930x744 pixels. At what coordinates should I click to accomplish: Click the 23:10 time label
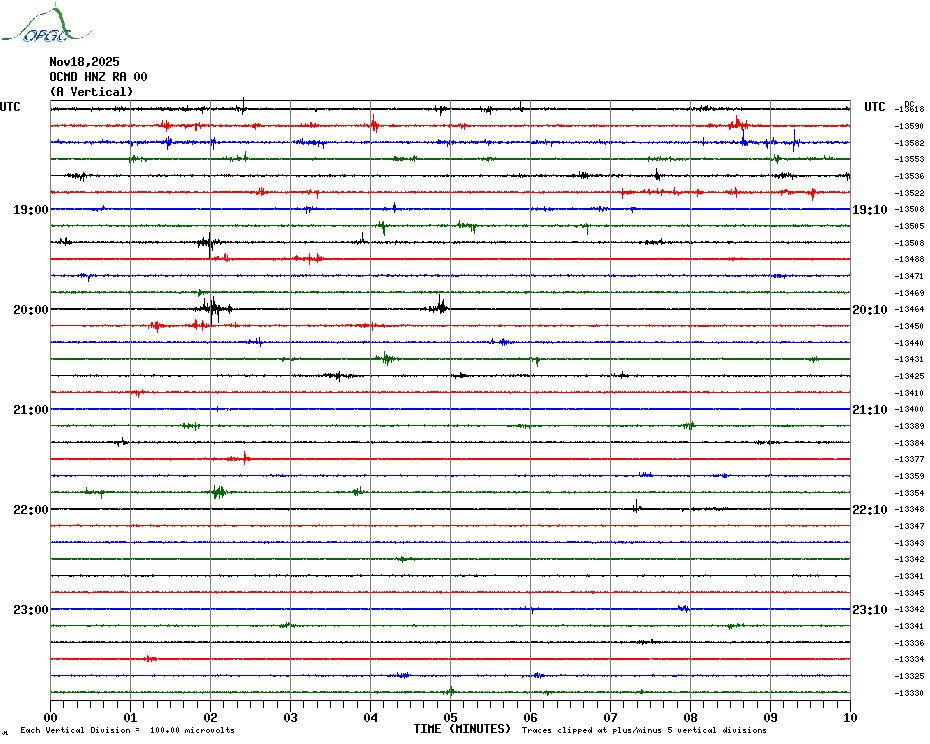870,609
